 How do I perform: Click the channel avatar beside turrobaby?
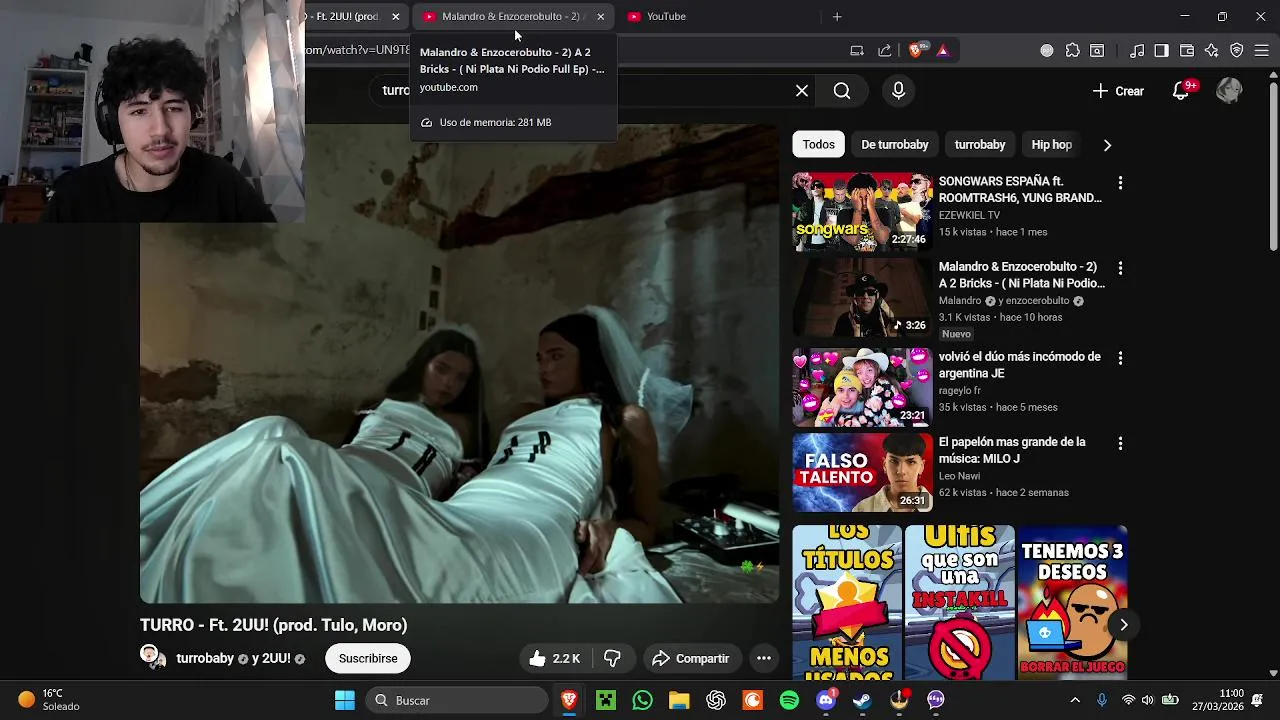pyautogui.click(x=152, y=657)
